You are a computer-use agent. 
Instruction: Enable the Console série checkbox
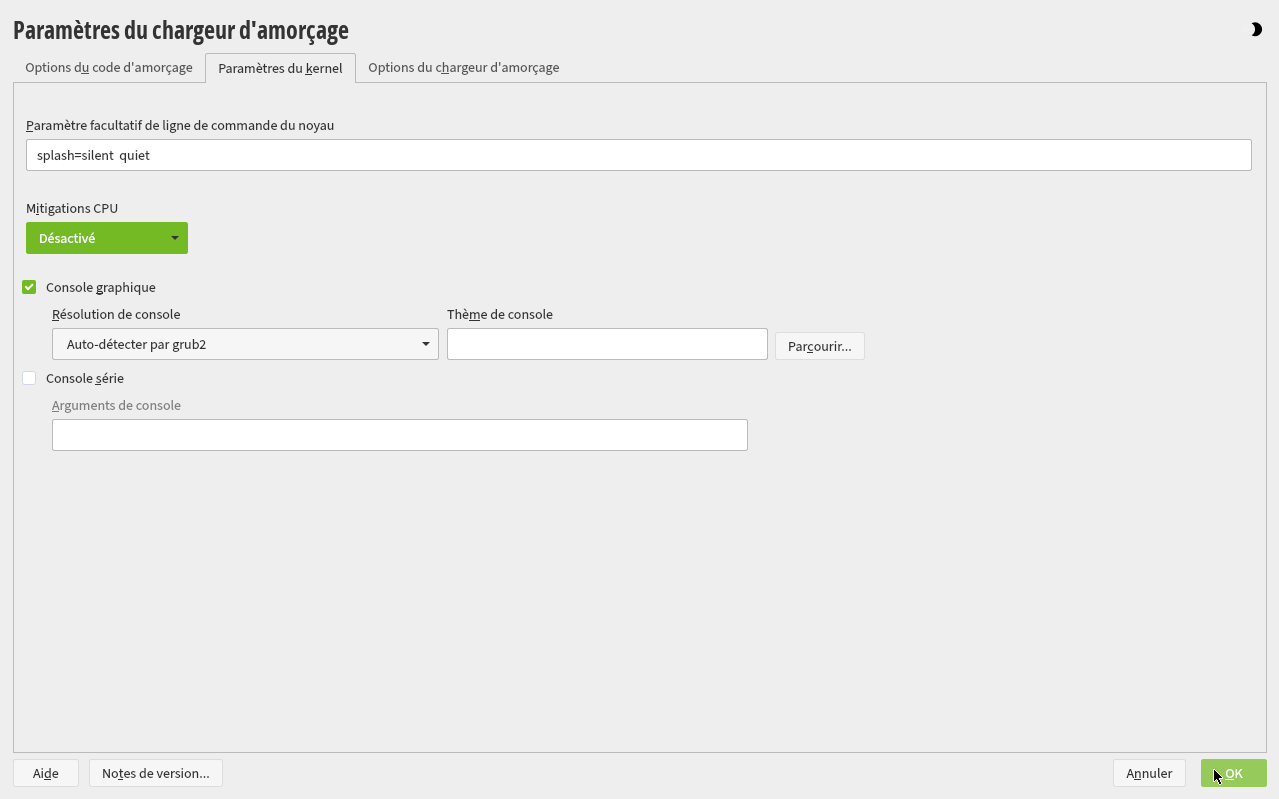tap(29, 378)
